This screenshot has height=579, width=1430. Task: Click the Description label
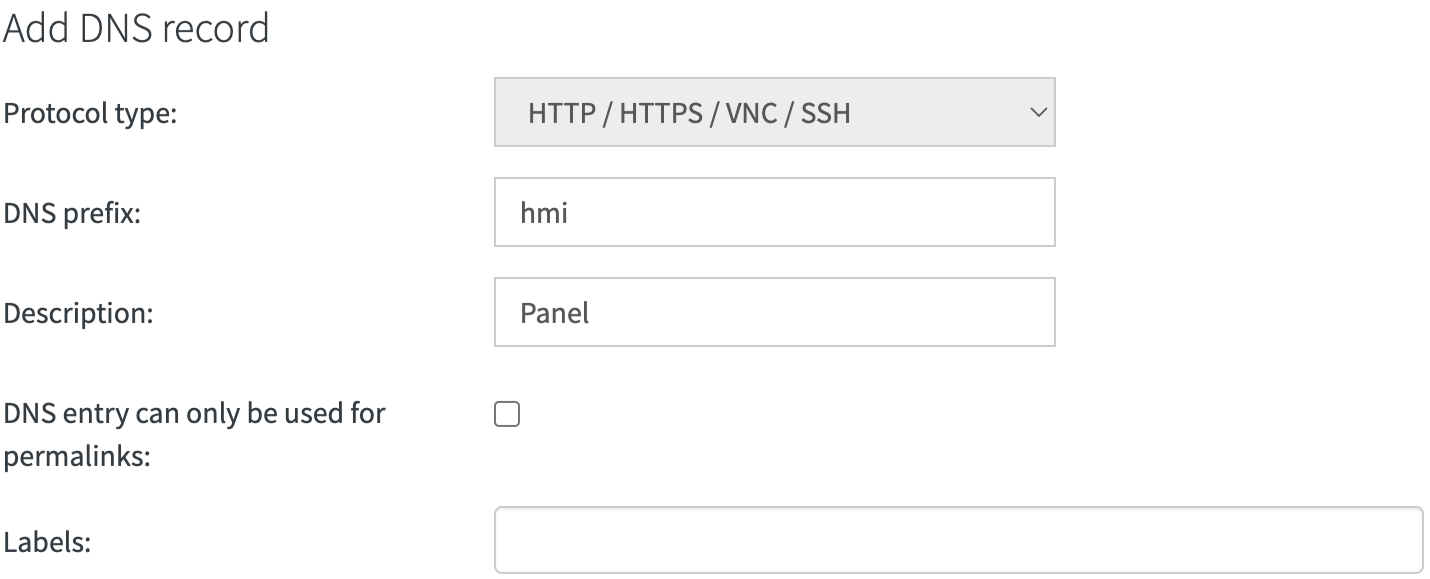pyautogui.click(x=79, y=312)
